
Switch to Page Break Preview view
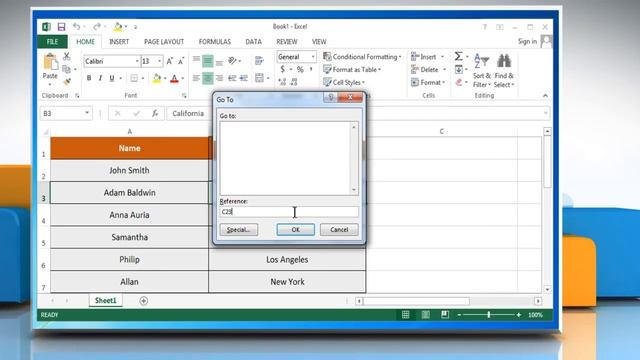[445, 315]
